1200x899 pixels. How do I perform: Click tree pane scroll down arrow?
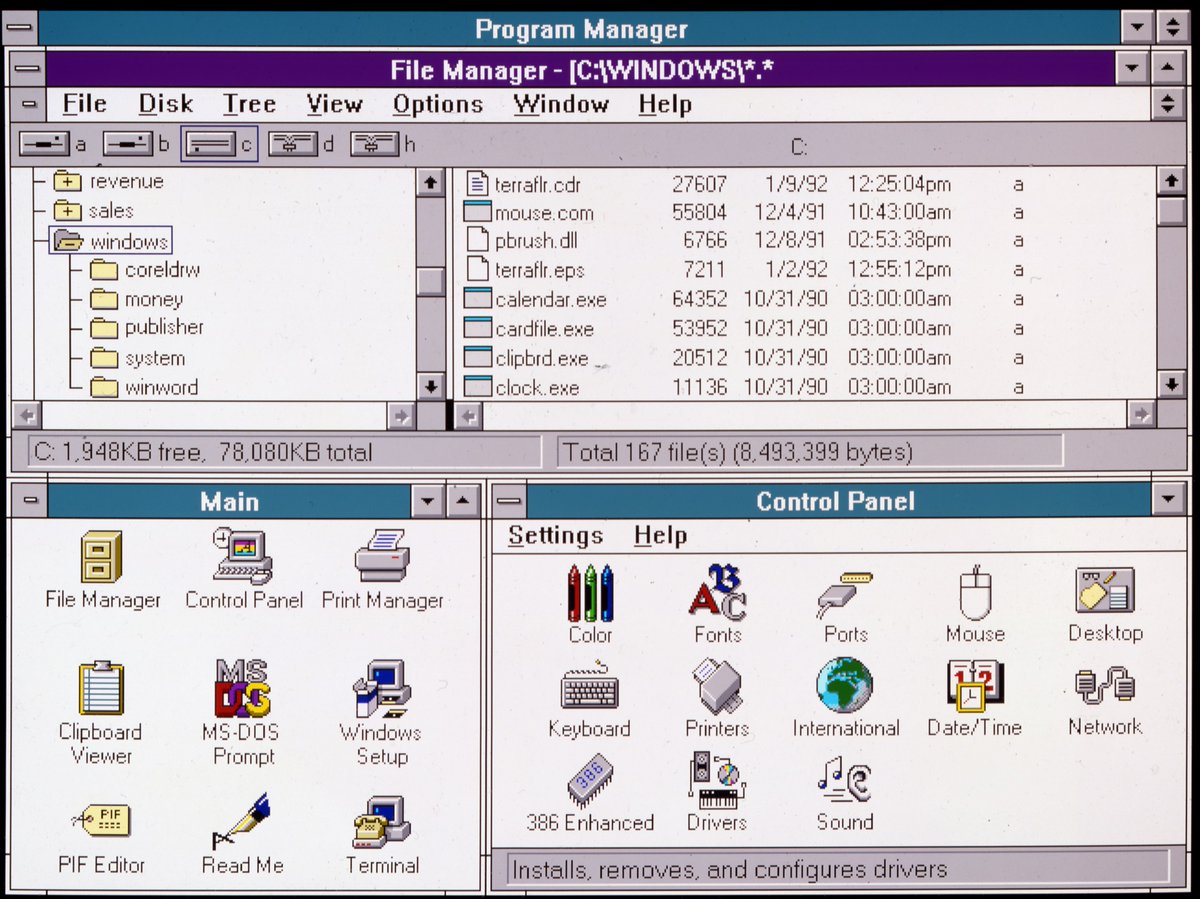click(430, 385)
